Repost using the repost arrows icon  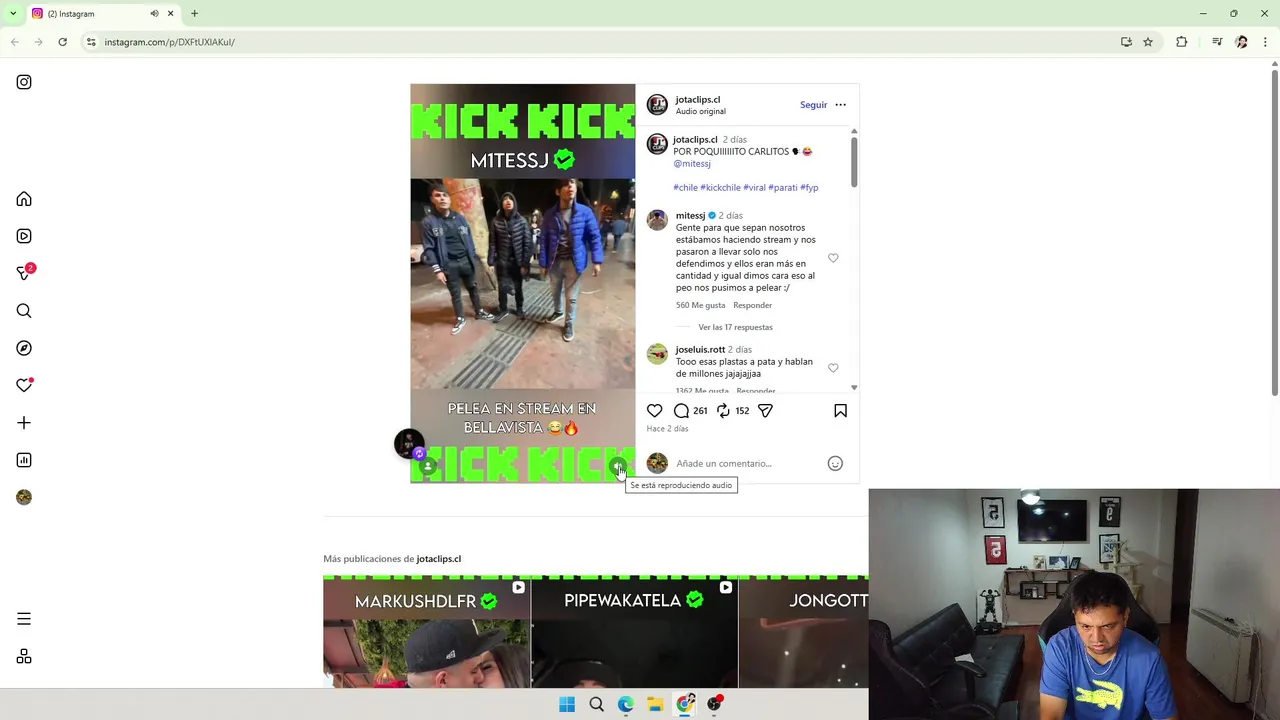click(723, 411)
